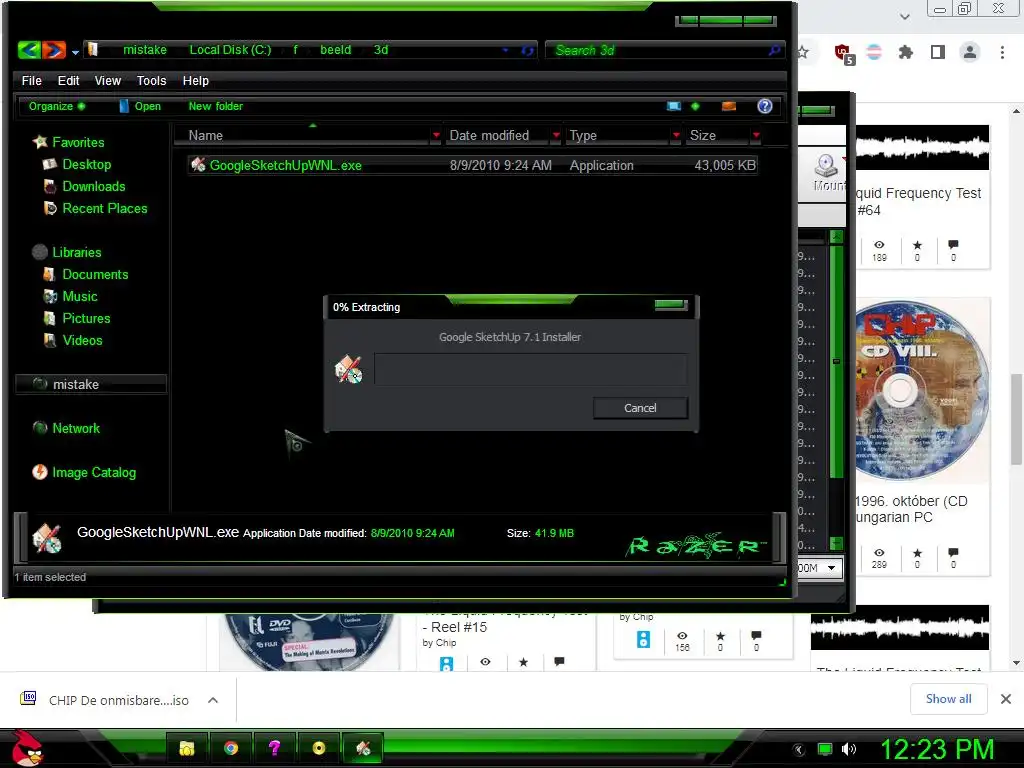Viewport: 1024px width, 768px height.
Task: Open the Help menu
Action: click(x=195, y=80)
